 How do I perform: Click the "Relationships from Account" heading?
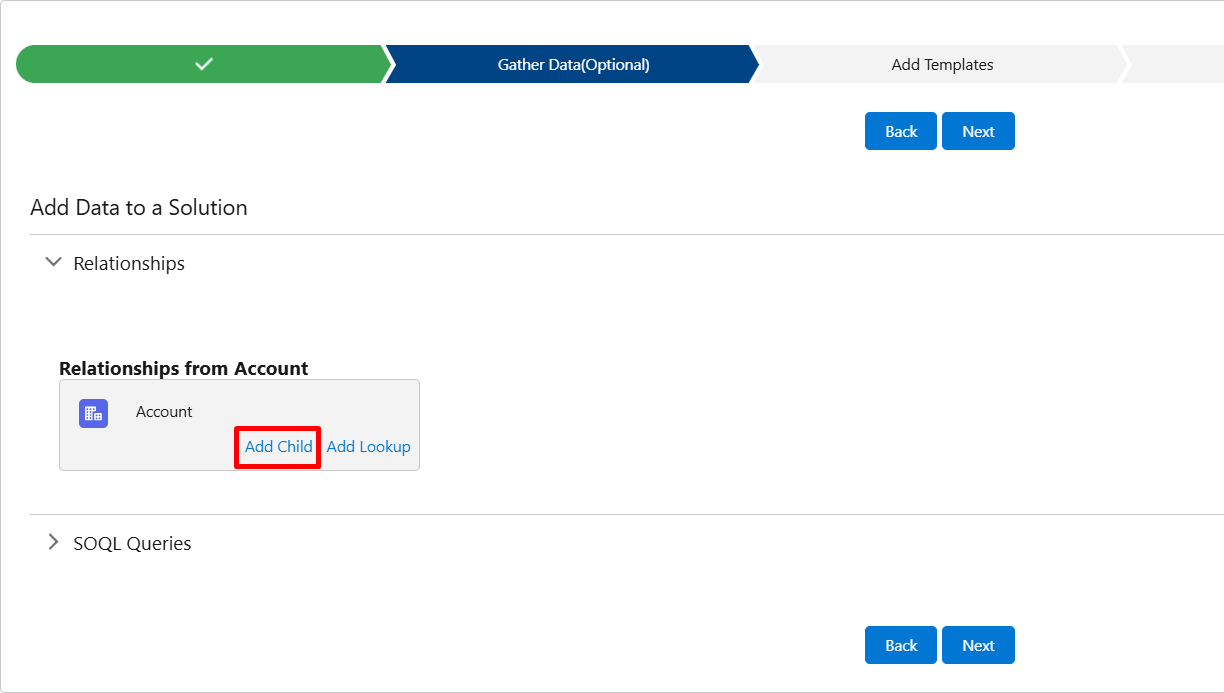tap(183, 368)
